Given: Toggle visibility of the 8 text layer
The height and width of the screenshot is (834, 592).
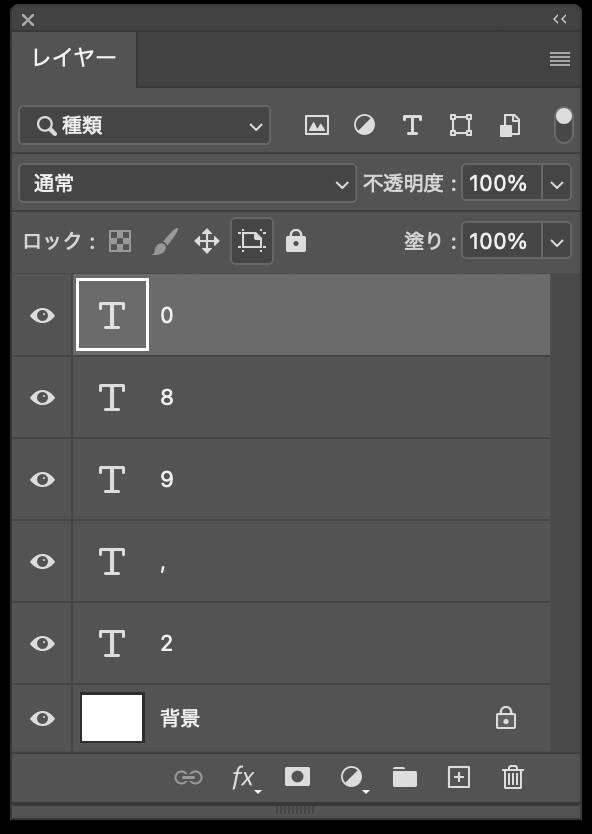Looking at the screenshot, I should pos(41,397).
